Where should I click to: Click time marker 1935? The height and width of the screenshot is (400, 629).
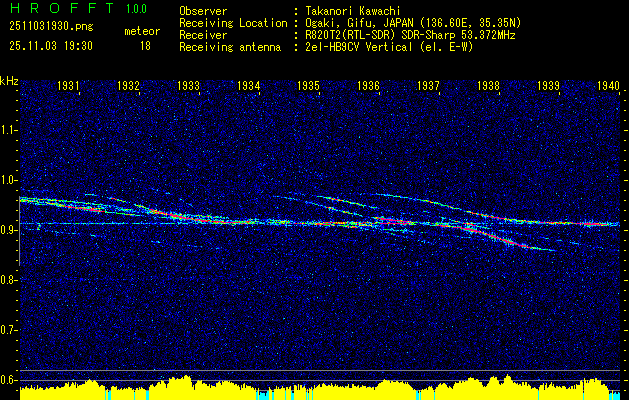point(308,86)
